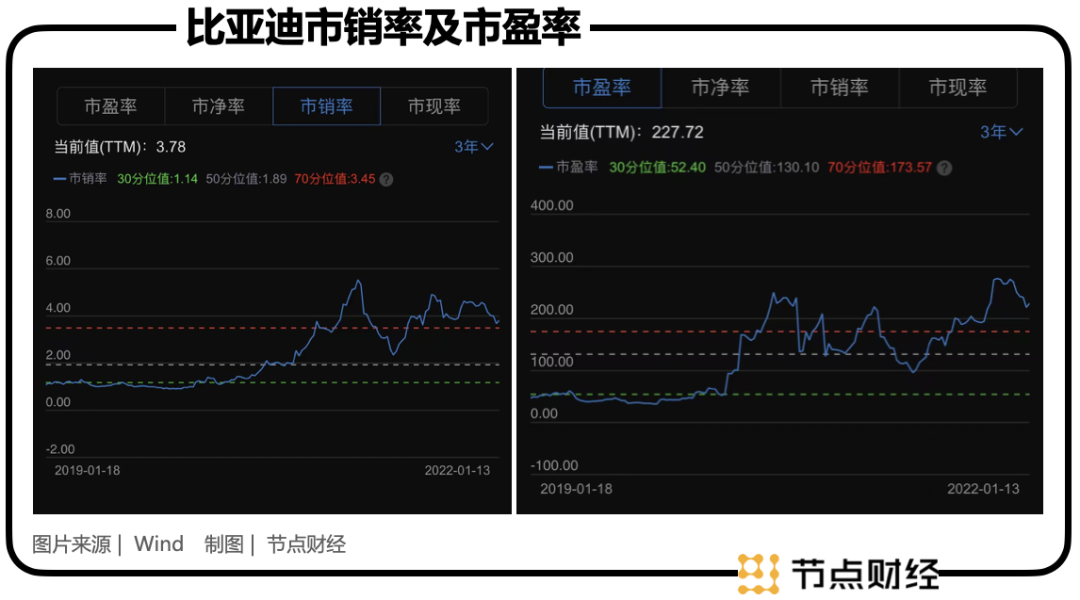Click help icon beside 70分位值:3.45
1080x600 pixels.
click(386, 180)
